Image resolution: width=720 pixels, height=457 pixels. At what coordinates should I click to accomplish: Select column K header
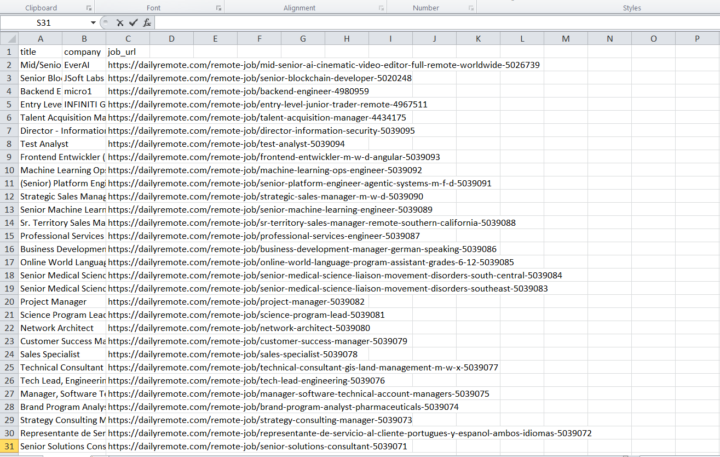click(x=478, y=39)
